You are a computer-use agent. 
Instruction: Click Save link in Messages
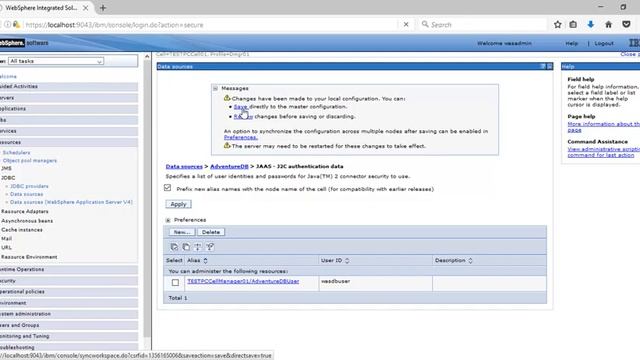(240, 107)
